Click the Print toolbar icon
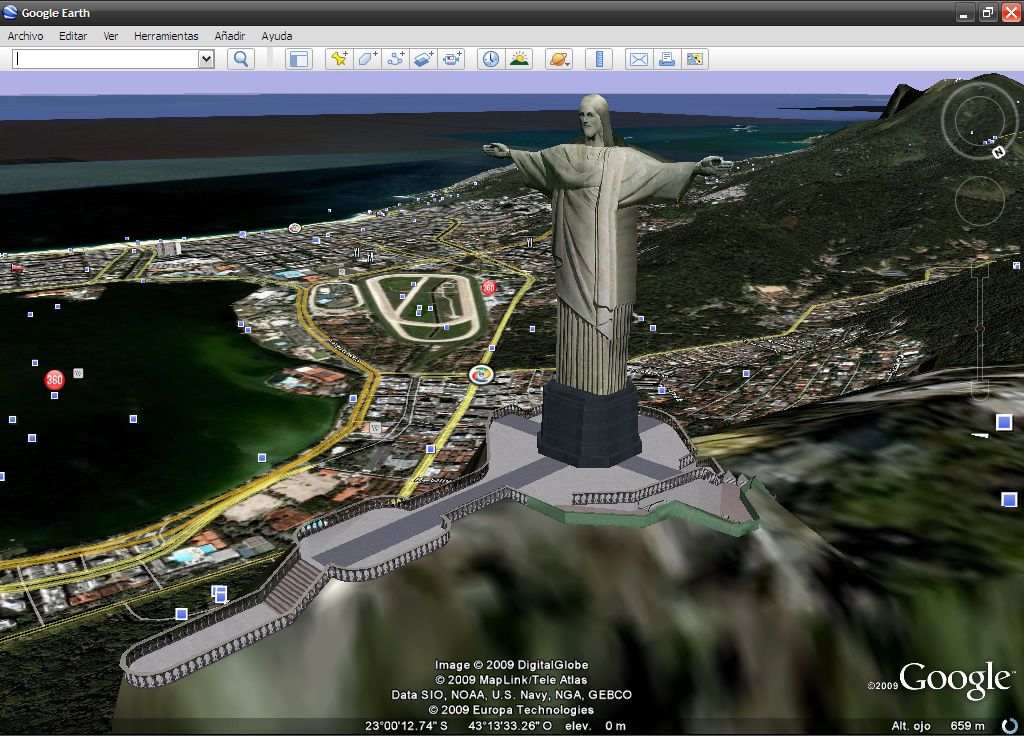The width and height of the screenshot is (1024, 736). (x=667, y=59)
